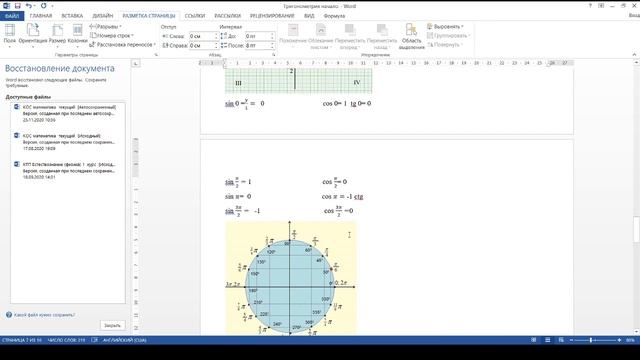Open Параметры страницы dialog launcher
640x360 pixels.
point(156,54)
